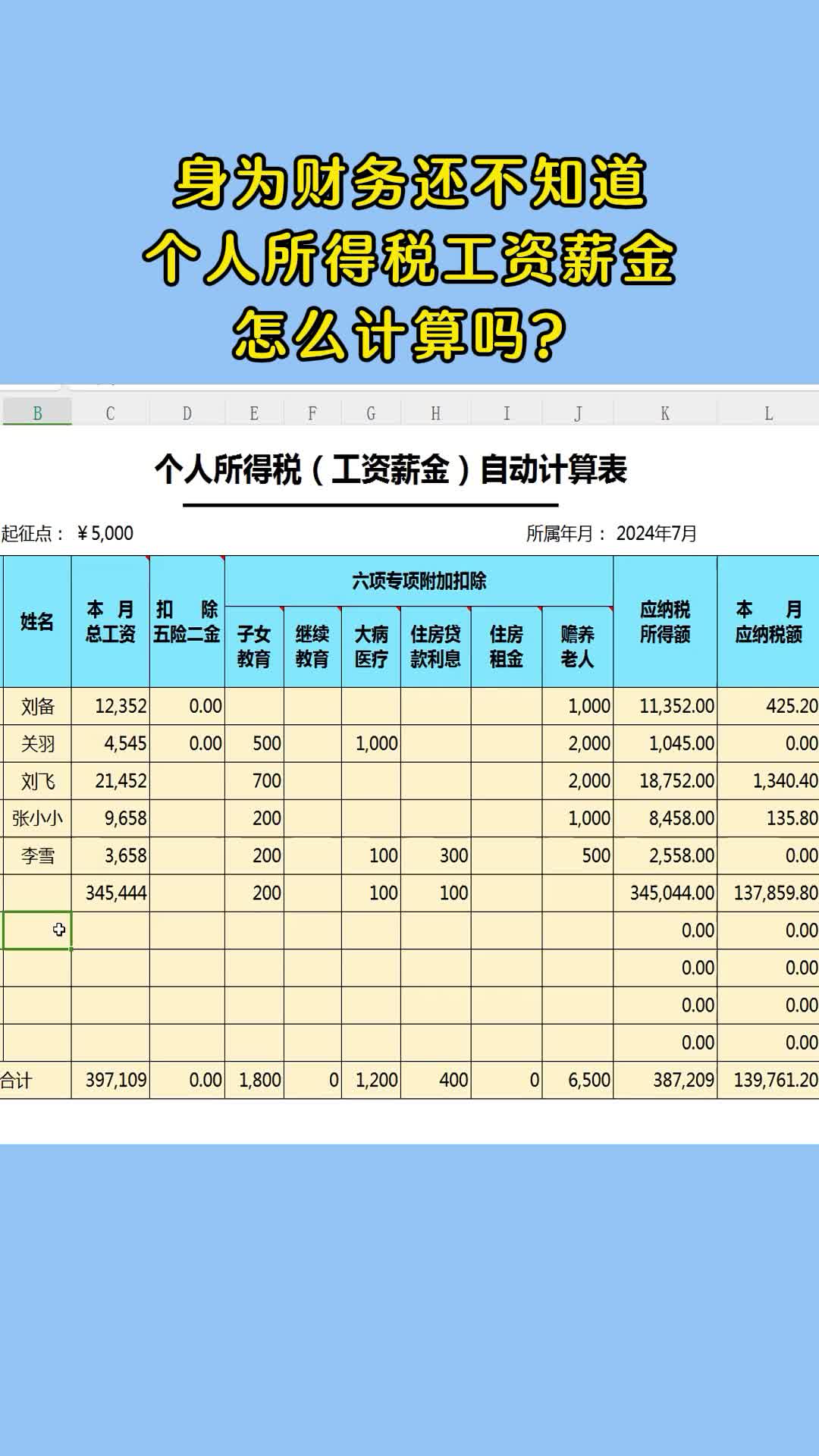Select column J header
Image resolution: width=819 pixels, height=1456 pixels.
coord(578,413)
